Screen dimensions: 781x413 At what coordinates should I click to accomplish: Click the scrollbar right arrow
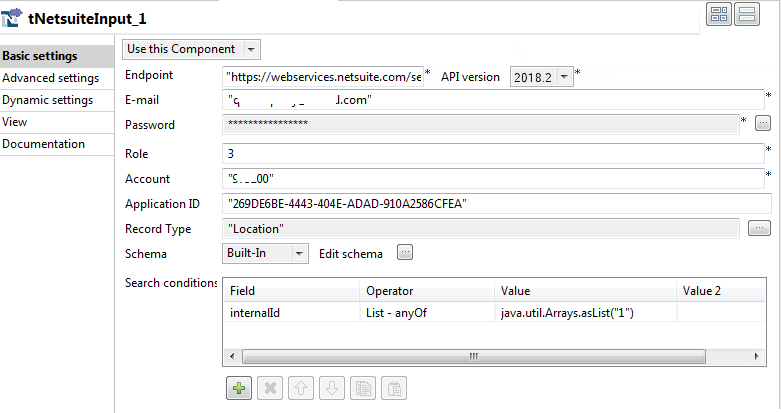757,356
